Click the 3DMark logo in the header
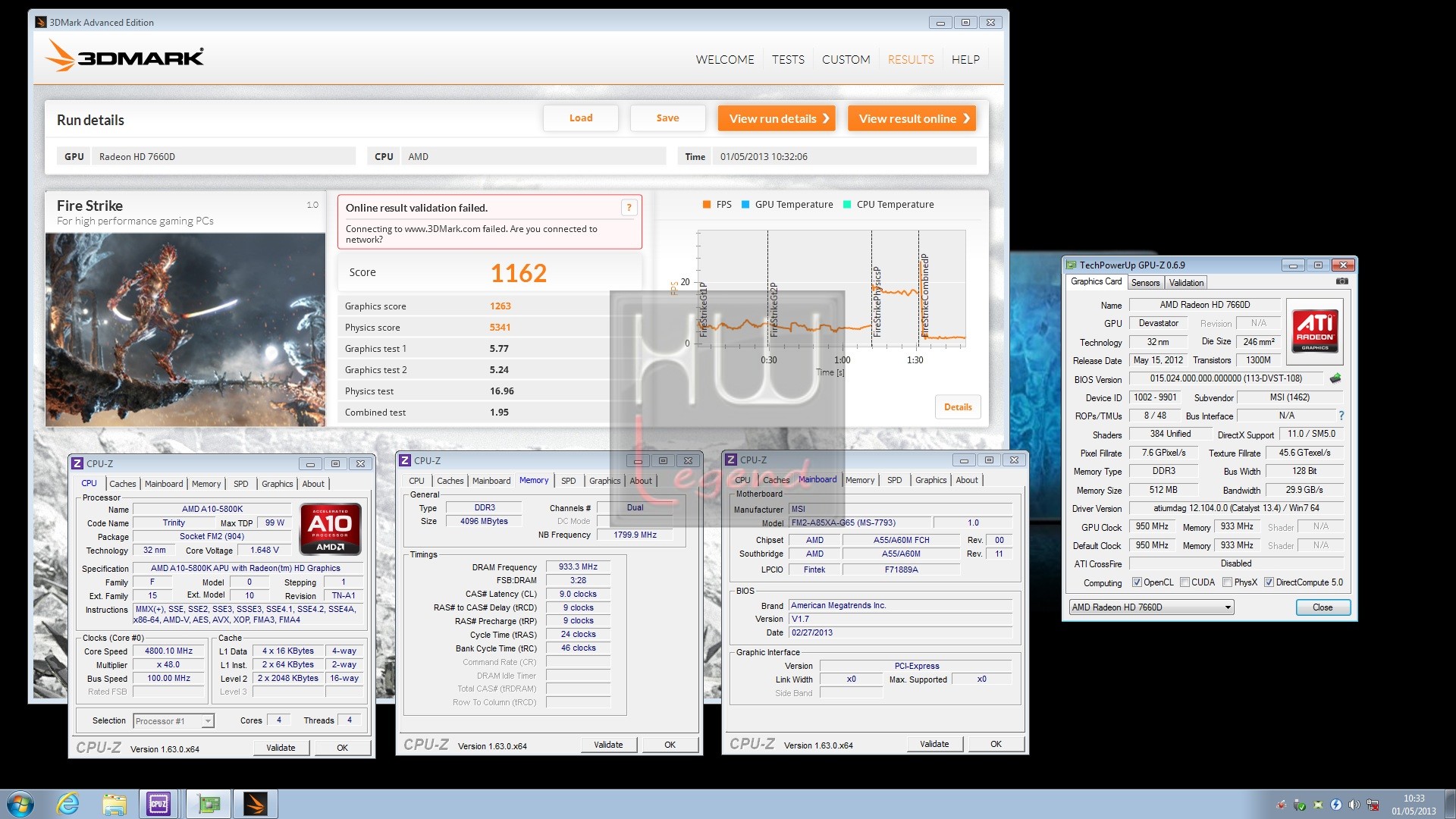The height and width of the screenshot is (819, 1456). pos(125,56)
